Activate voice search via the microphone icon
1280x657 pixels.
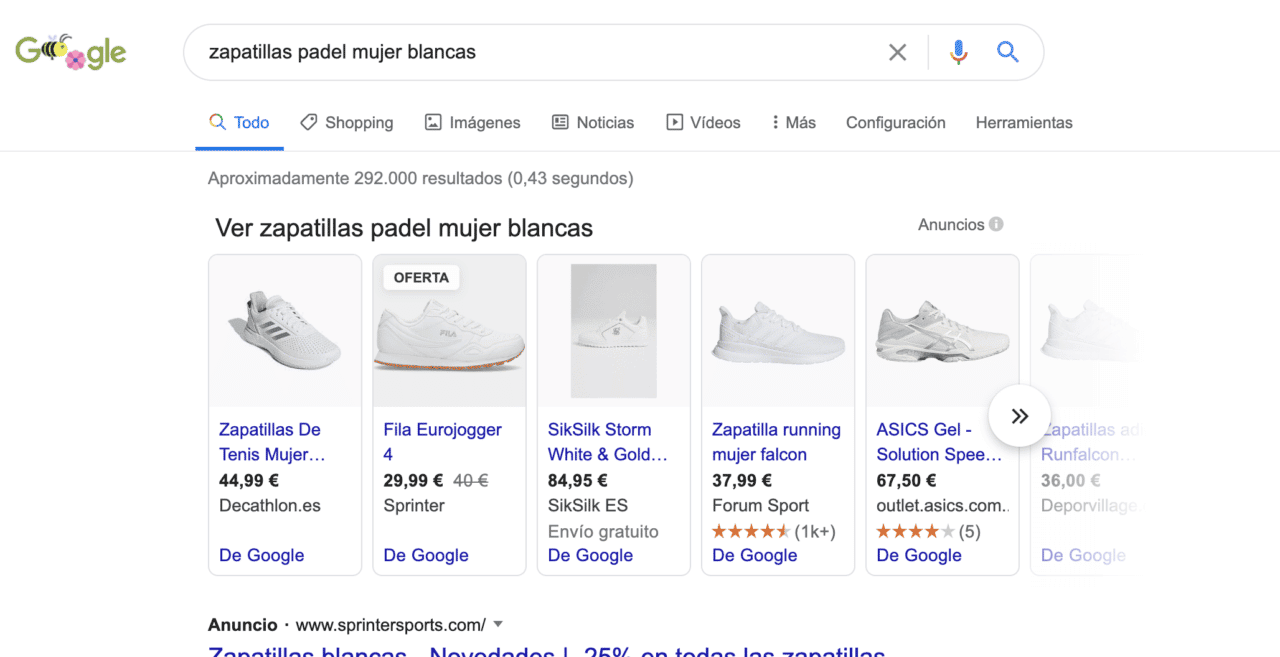[x=958, y=51]
